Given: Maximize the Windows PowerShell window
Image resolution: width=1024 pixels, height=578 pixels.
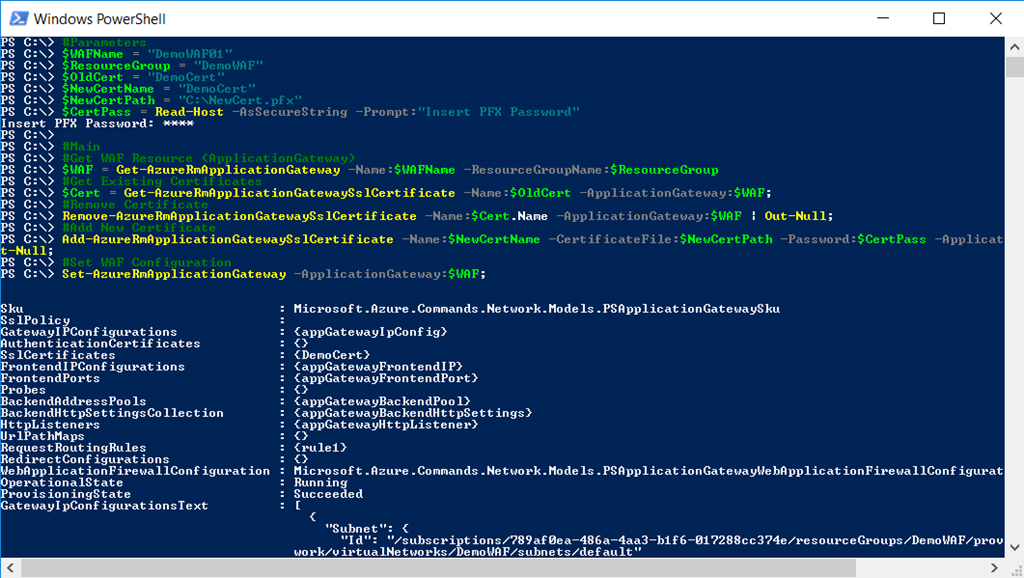Looking at the screenshot, I should 939,18.
